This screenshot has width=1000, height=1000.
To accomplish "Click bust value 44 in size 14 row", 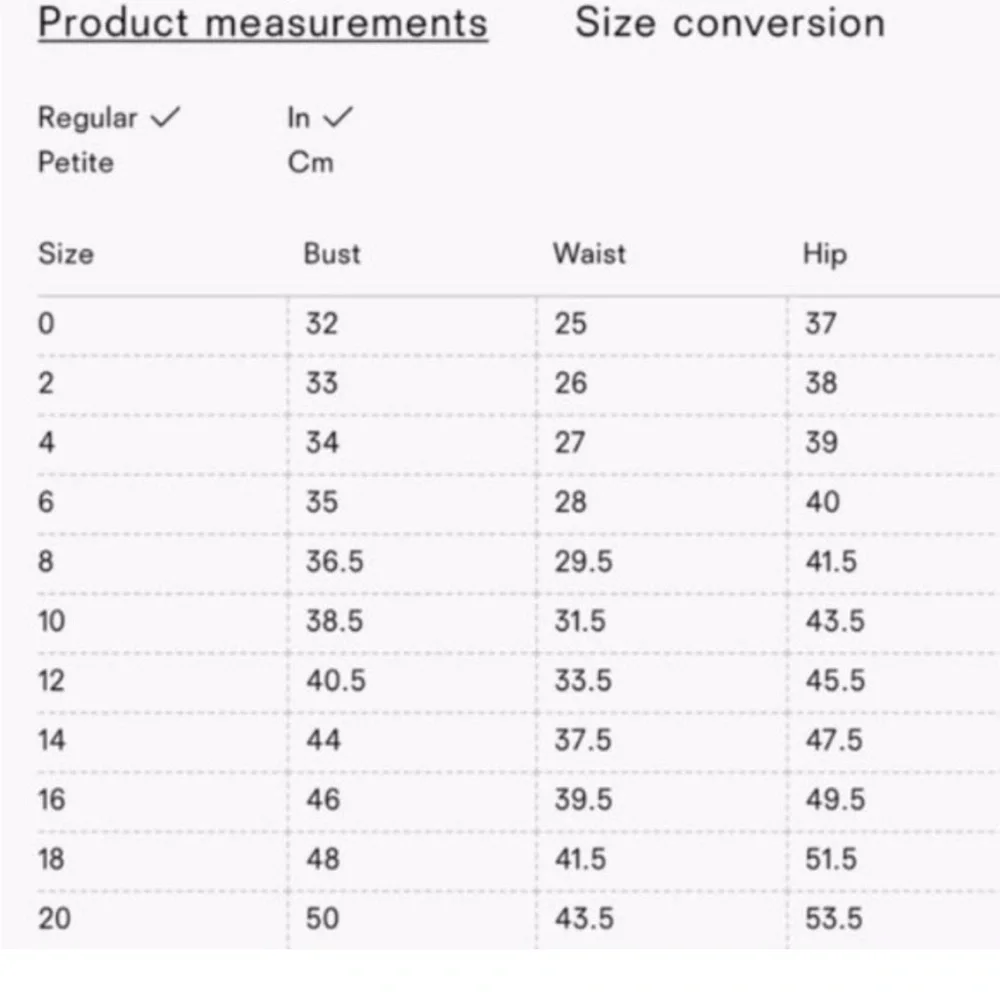I will tap(323, 740).
